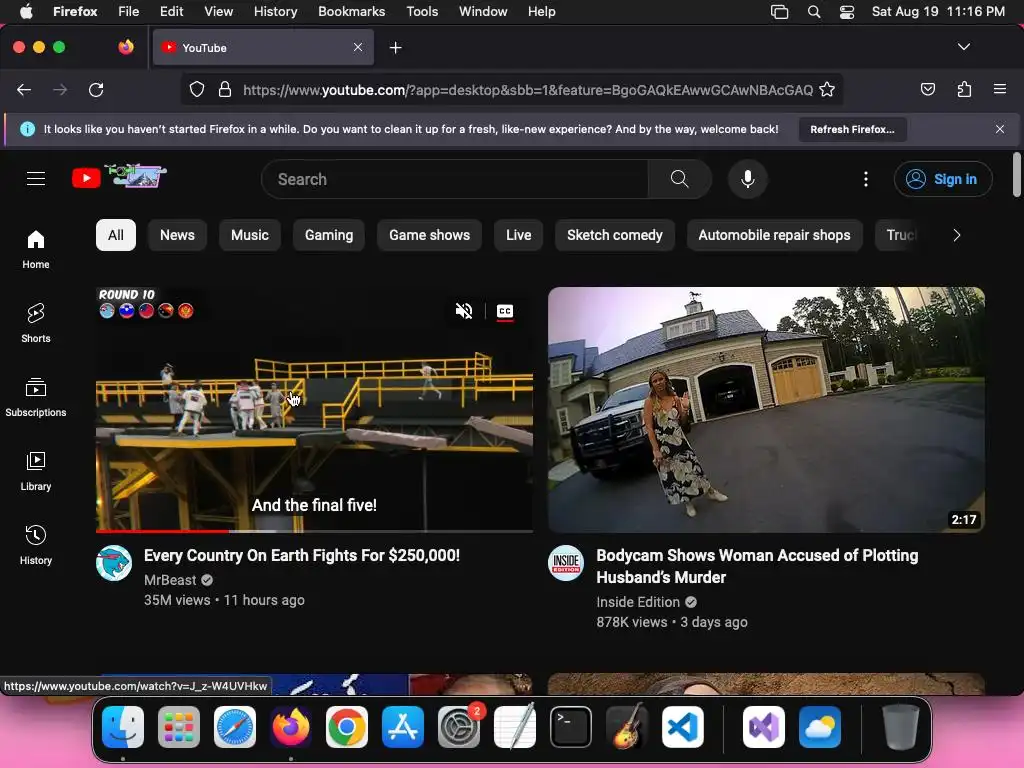Open the Inside Edition channel name link

[638, 602]
